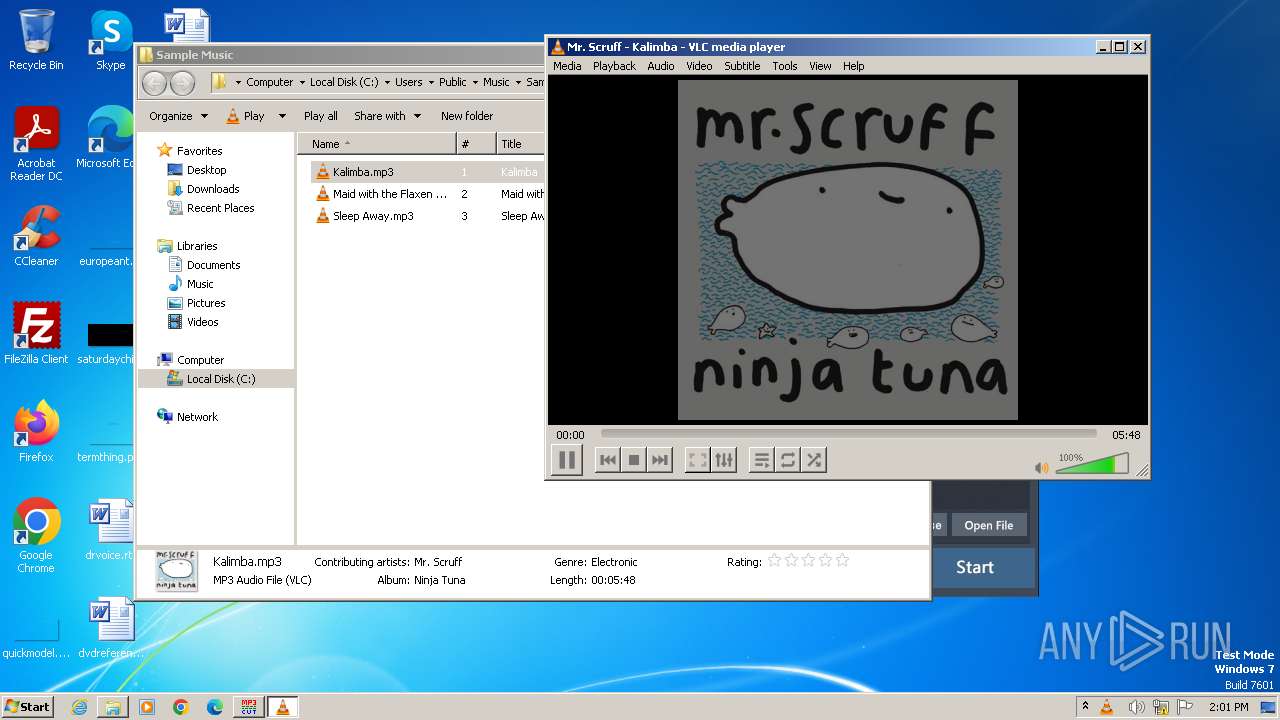This screenshot has width=1280, height=720.
Task: Seek on the VLC playback timeline
Action: coord(849,435)
